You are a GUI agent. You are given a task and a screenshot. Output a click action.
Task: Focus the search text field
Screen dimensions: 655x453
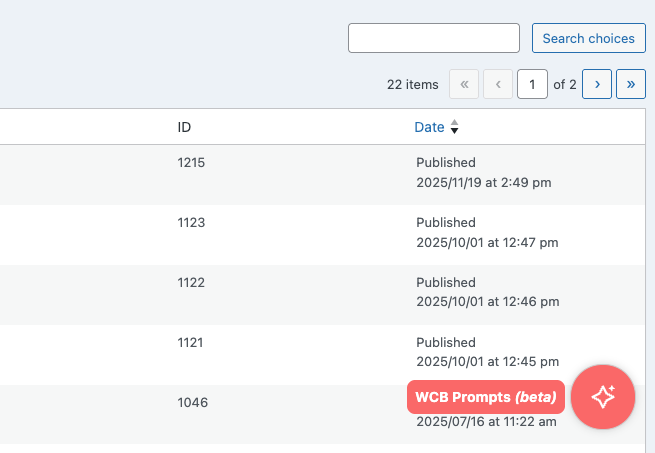pos(433,39)
